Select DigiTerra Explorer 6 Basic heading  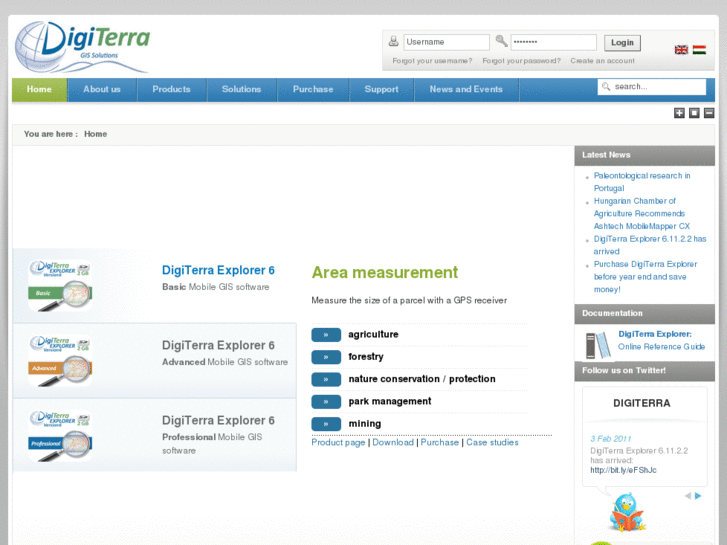pyautogui.click(x=218, y=270)
